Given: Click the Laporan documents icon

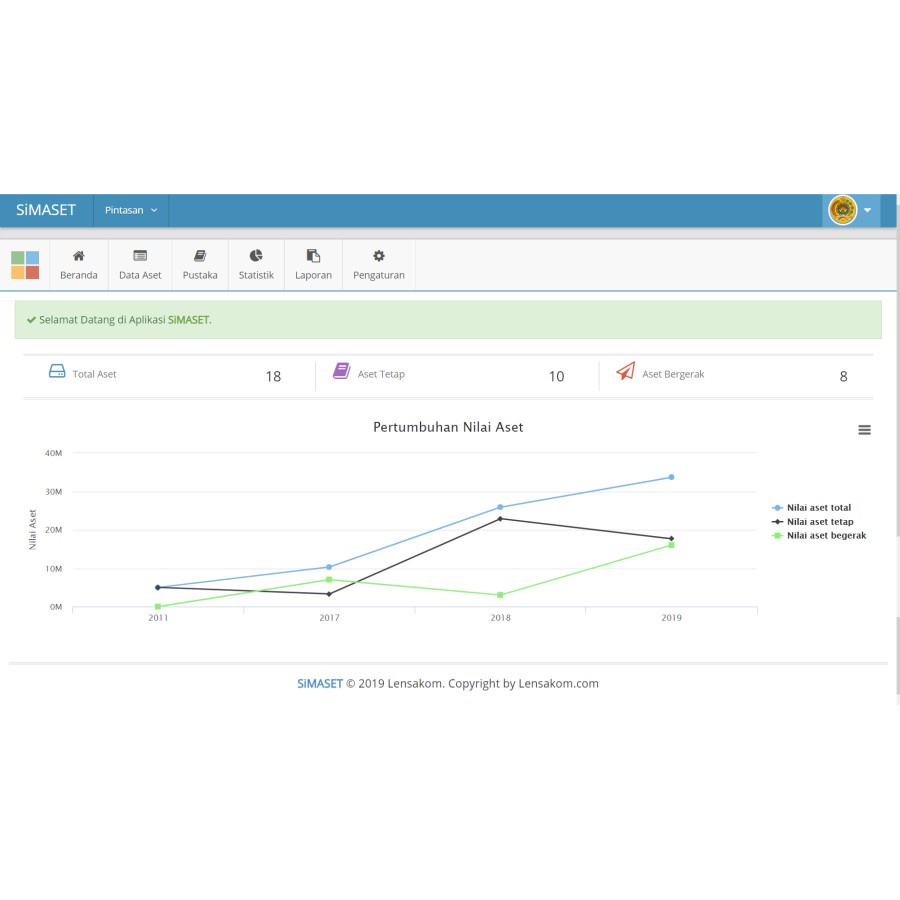Looking at the screenshot, I should pos(313,256).
